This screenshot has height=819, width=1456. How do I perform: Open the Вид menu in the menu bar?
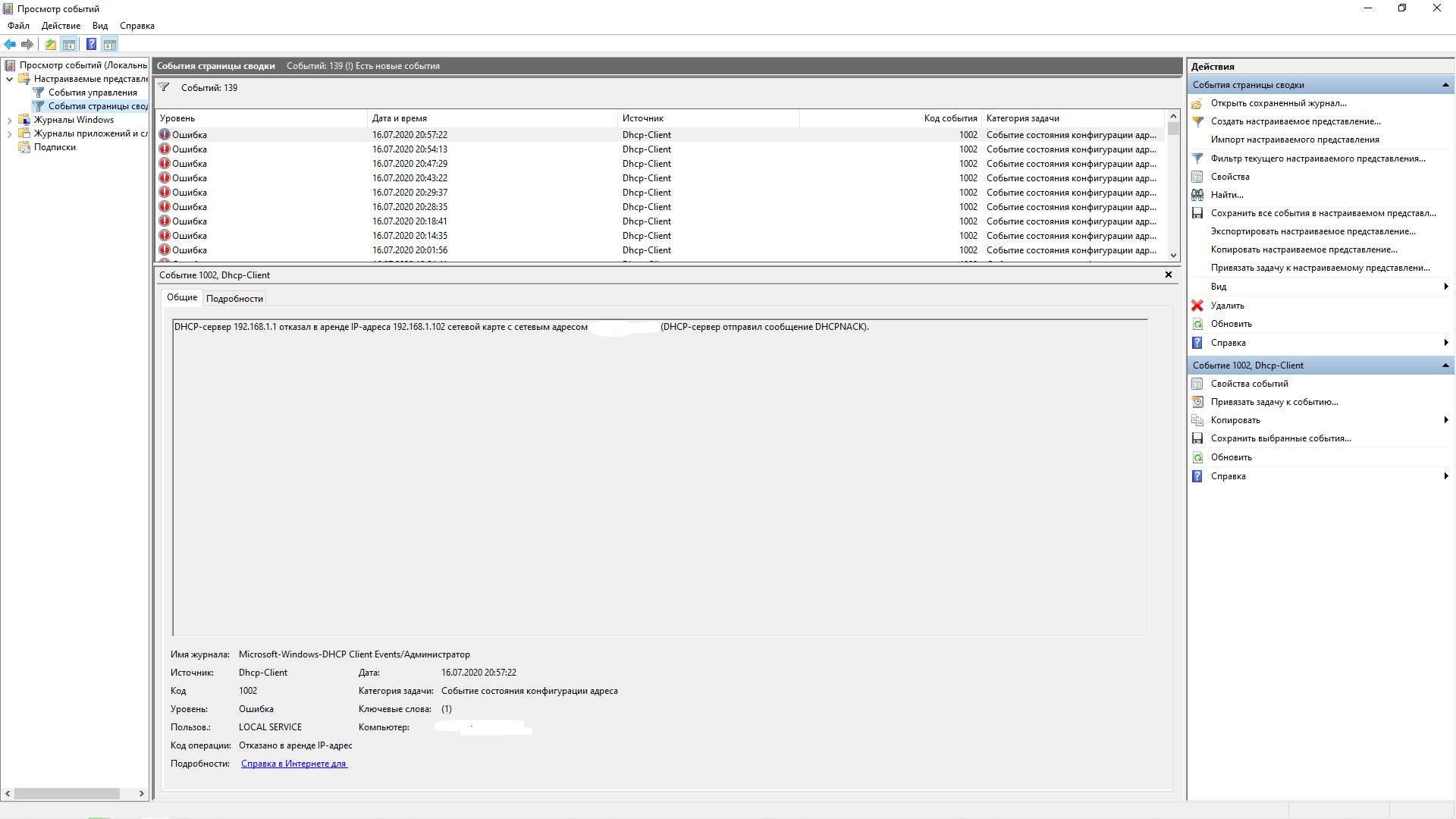point(100,26)
